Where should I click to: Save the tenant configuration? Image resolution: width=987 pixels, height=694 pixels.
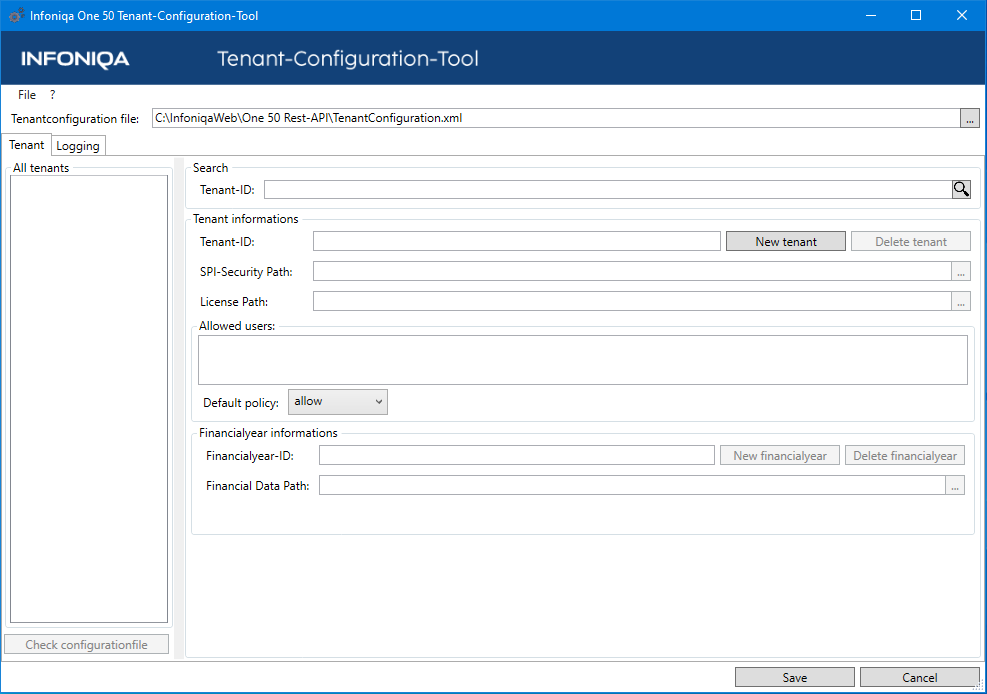(794, 678)
